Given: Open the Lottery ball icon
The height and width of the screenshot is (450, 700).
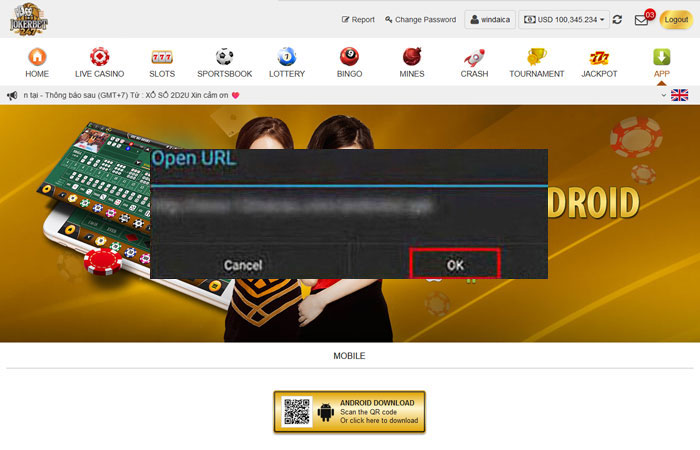Looking at the screenshot, I should tap(287, 57).
